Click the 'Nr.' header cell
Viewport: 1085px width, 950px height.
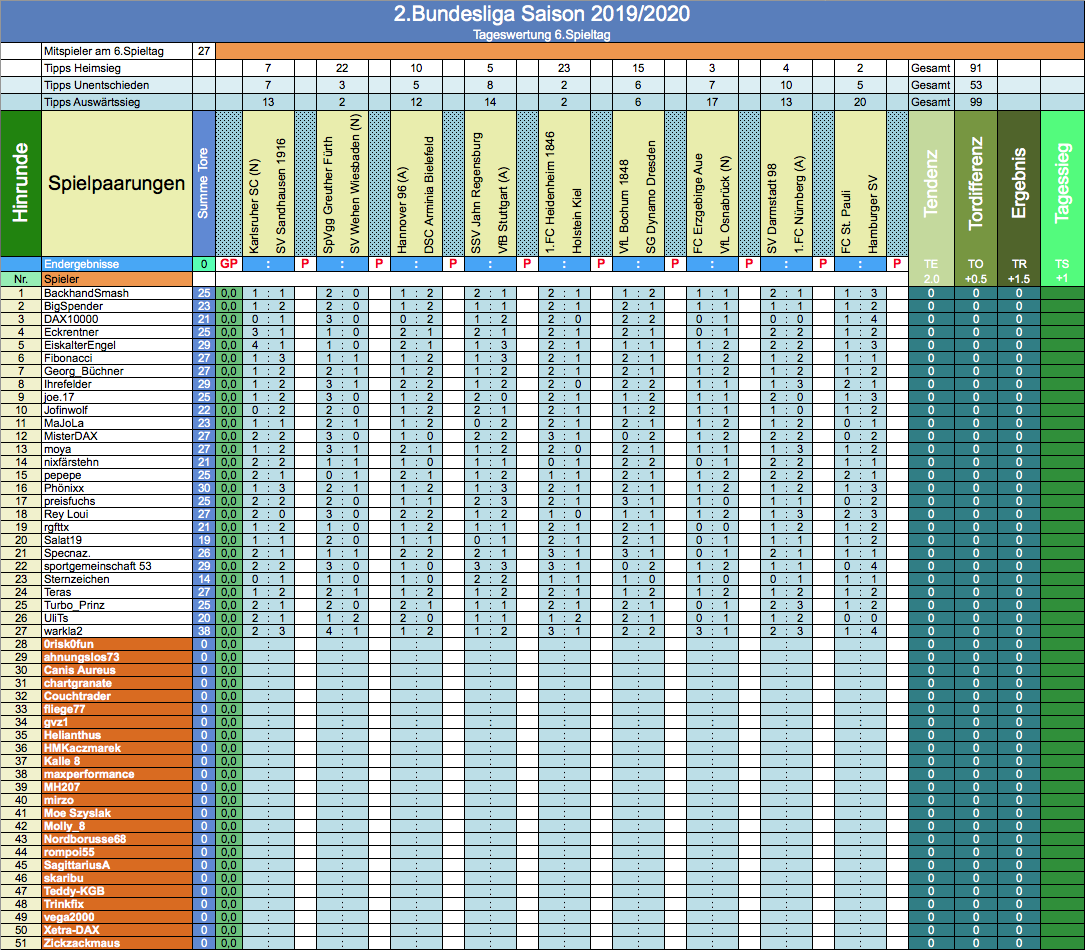21,280
